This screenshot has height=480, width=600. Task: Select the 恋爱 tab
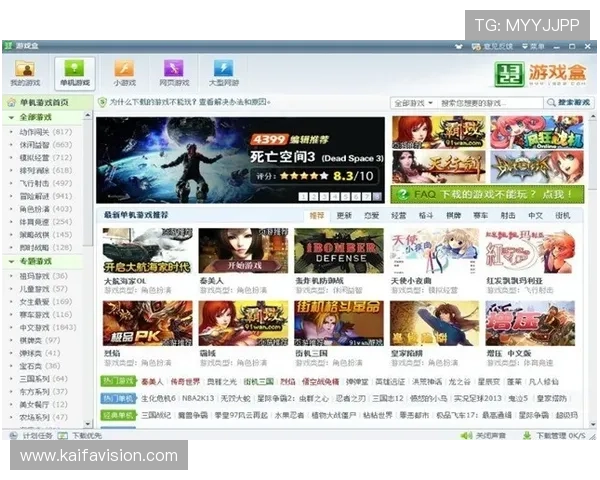click(x=372, y=216)
